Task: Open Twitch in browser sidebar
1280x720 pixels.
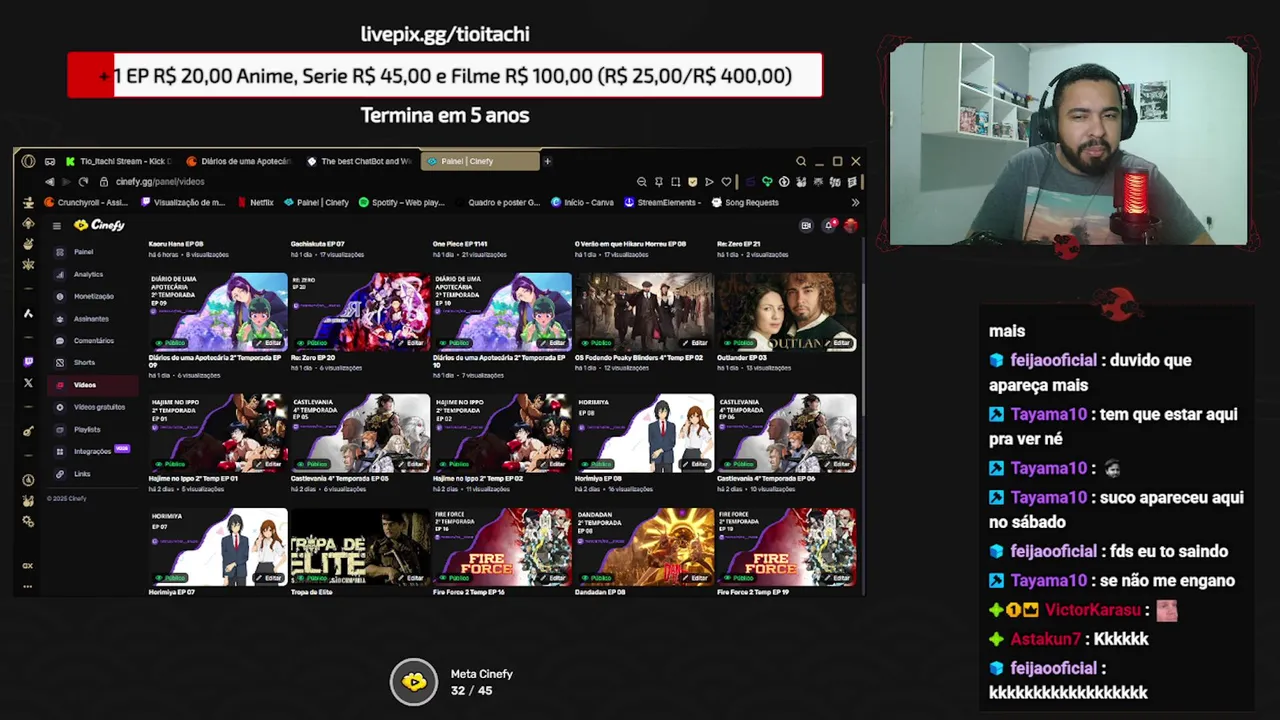Action: [28, 362]
